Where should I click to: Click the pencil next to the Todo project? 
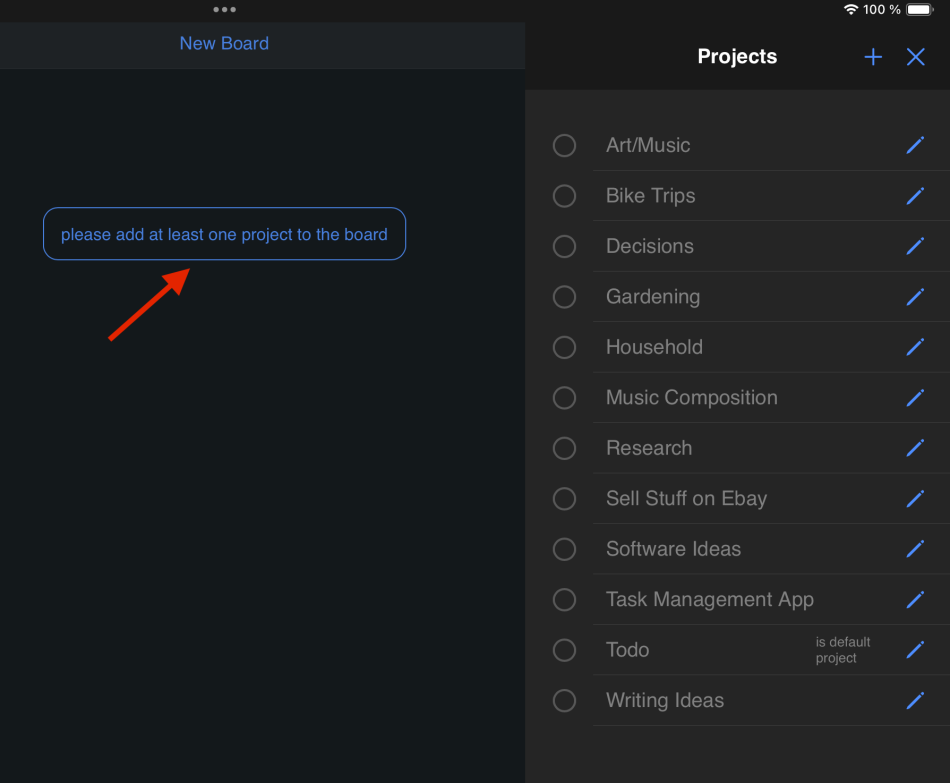tap(915, 650)
